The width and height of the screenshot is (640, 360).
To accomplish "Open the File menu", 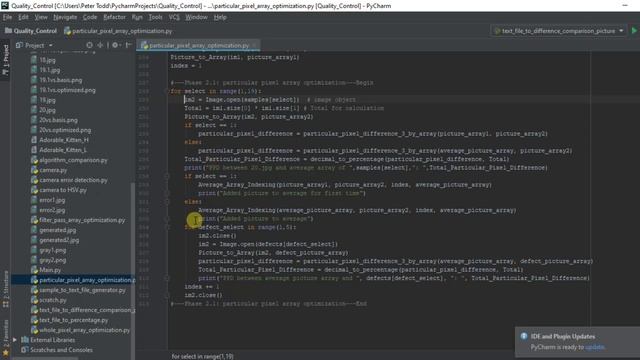I will point(8,17).
